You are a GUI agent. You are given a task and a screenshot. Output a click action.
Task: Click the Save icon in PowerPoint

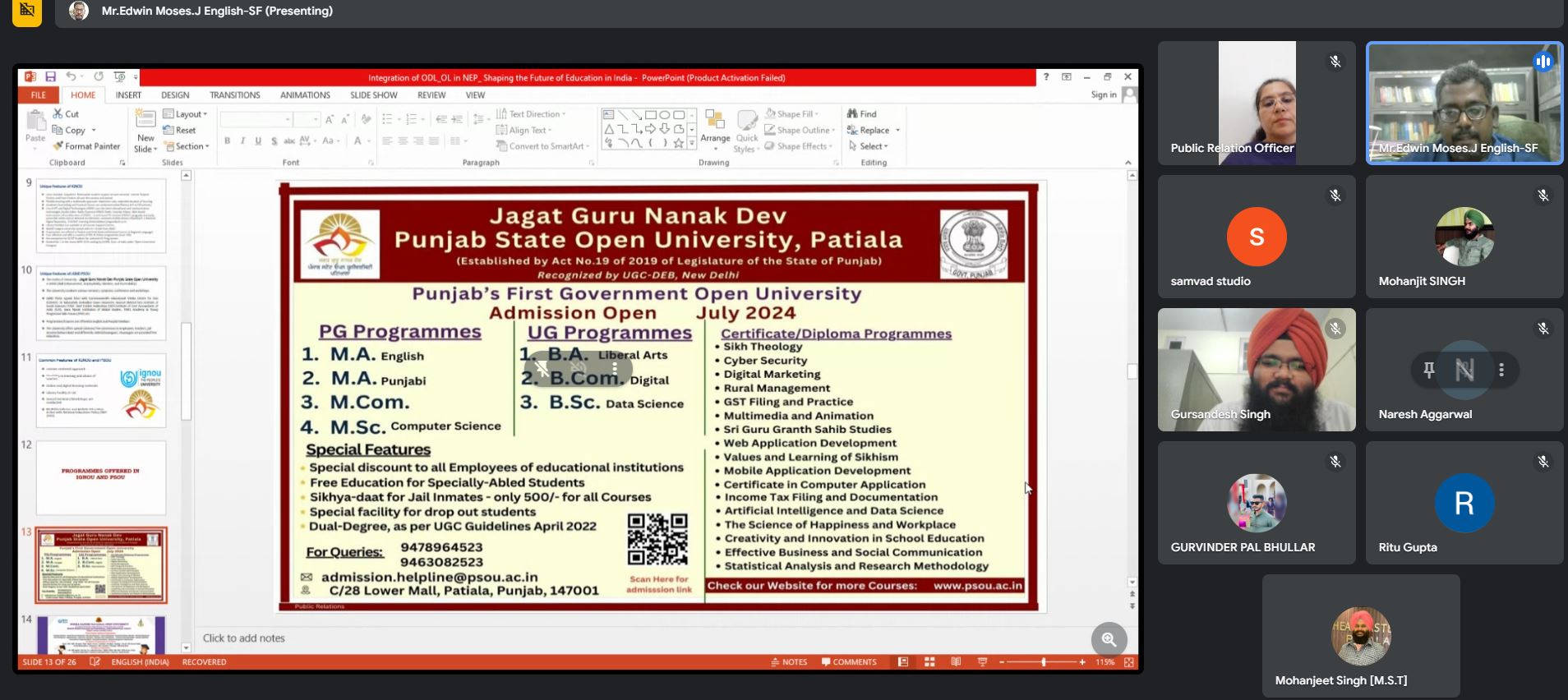click(x=50, y=76)
